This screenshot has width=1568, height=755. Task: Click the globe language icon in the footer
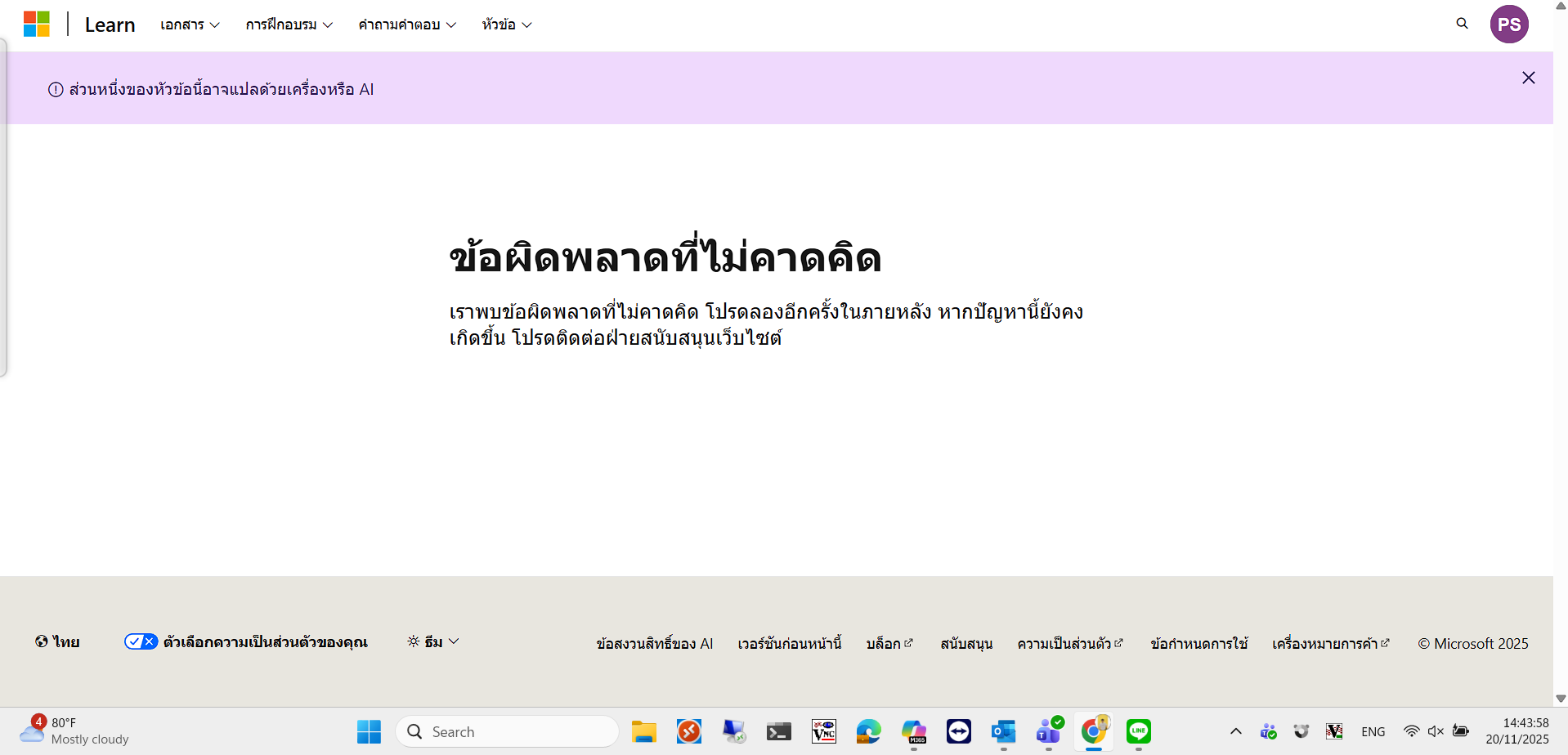(x=42, y=642)
